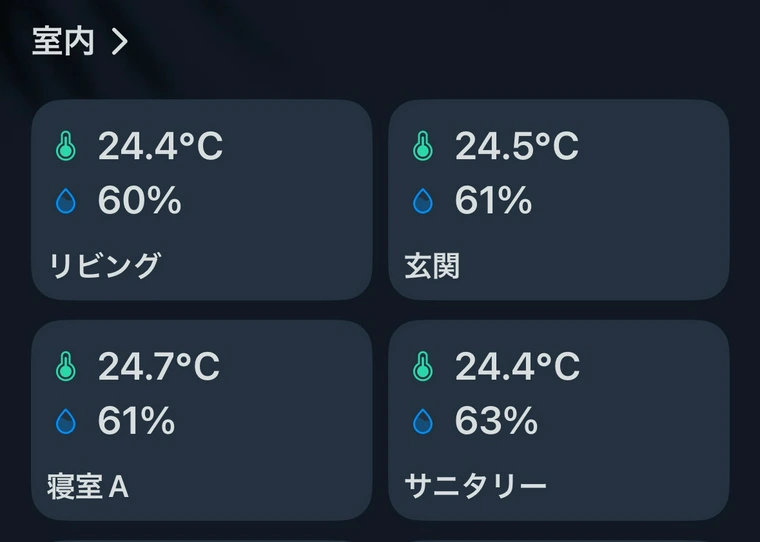
Task: Tap the 24.7°C reading in 寝室 A
Action: point(158,367)
